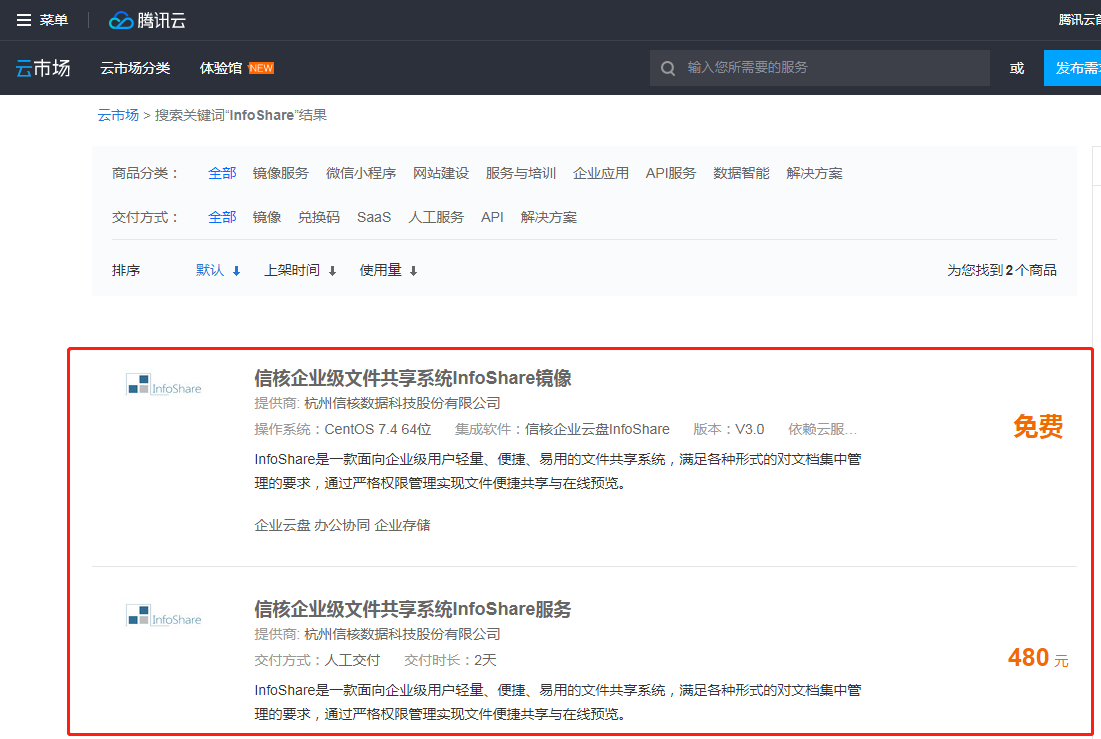1101x739 pixels.
Task: Click 为您找到 2 个商品 result count
Action: click(x=1001, y=270)
